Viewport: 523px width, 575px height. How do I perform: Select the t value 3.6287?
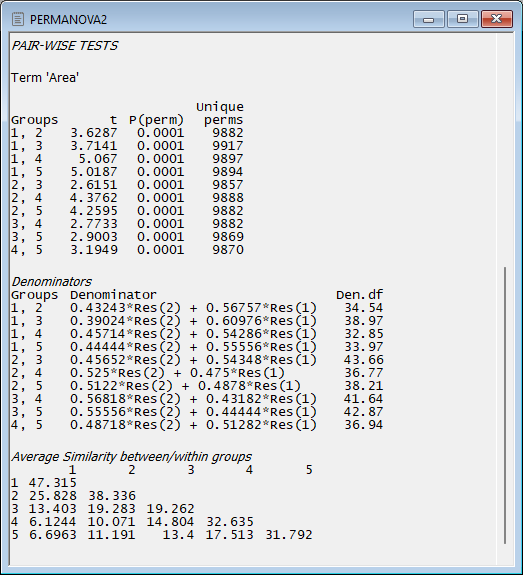(x=94, y=133)
